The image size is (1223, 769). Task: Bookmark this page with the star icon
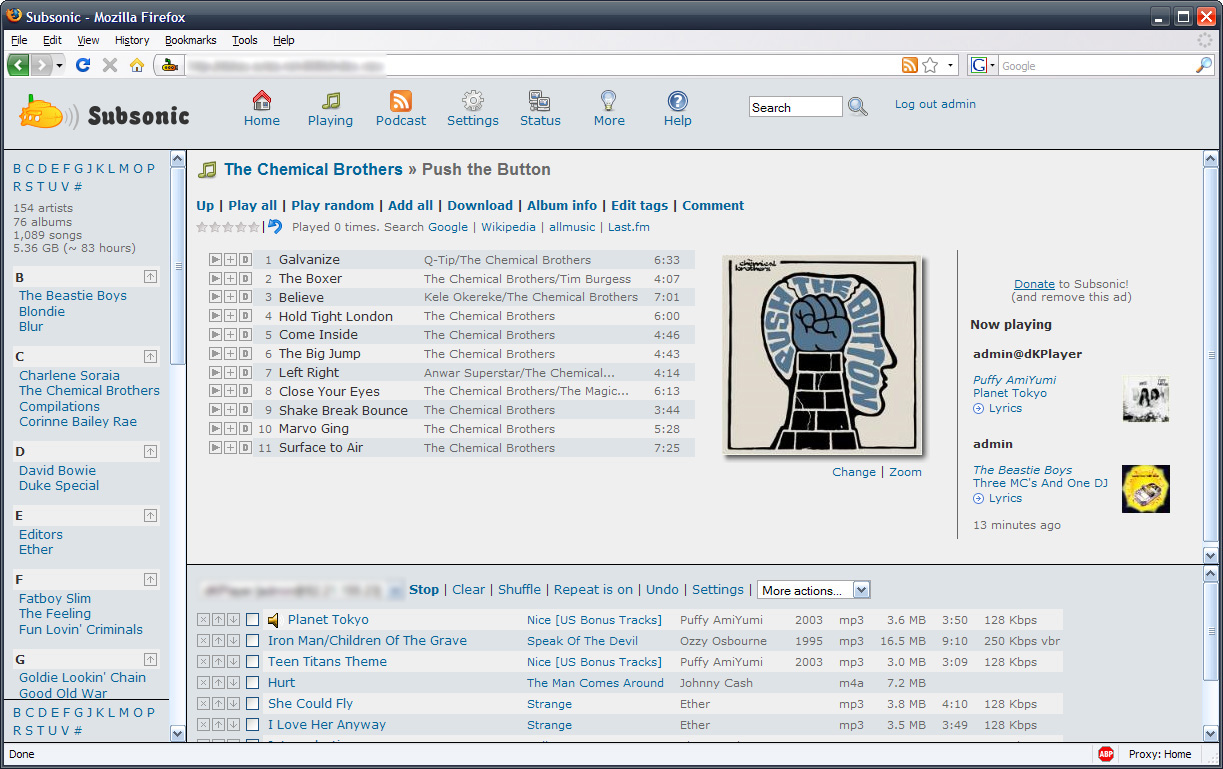pos(930,65)
